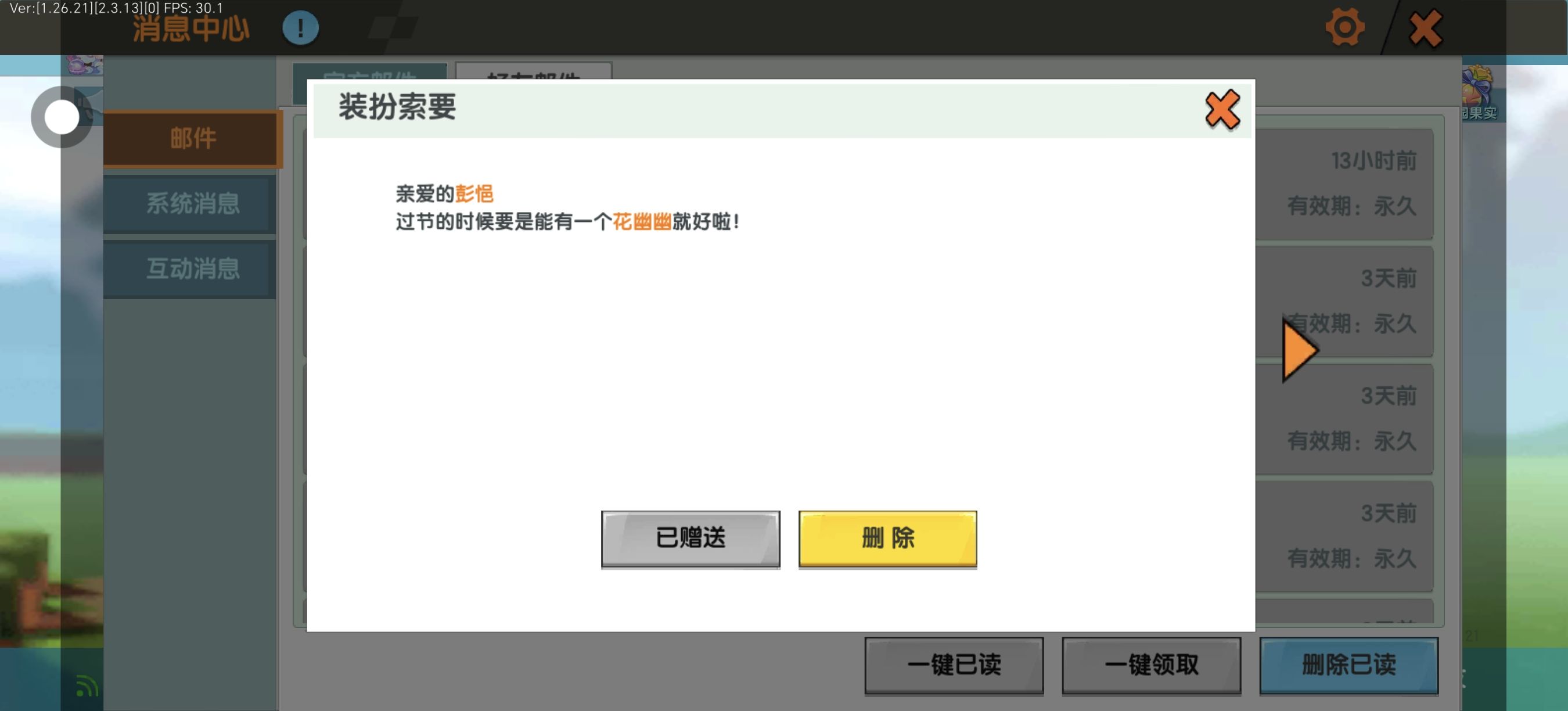The image size is (1568, 711).
Task: Click the blue 删除已读 button
Action: (1348, 665)
